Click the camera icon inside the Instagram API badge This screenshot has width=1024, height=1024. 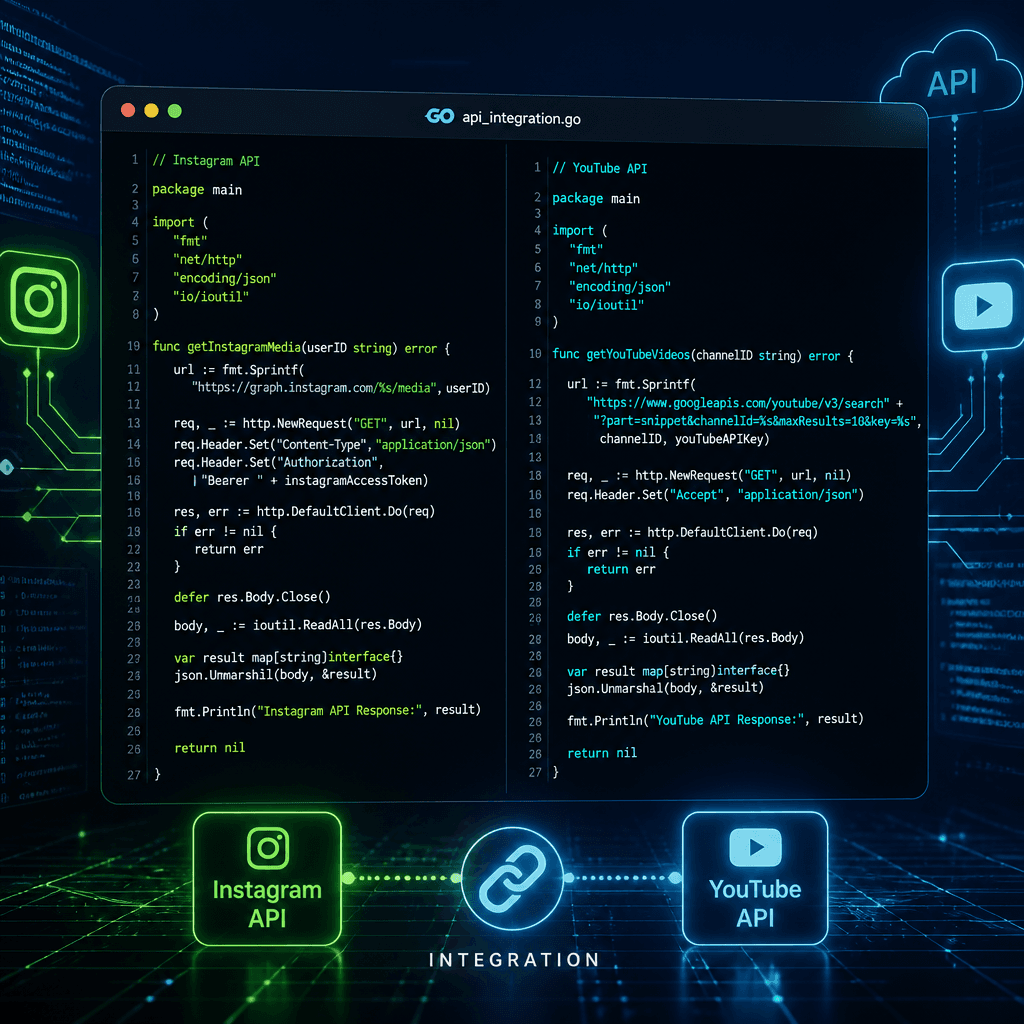[268, 848]
